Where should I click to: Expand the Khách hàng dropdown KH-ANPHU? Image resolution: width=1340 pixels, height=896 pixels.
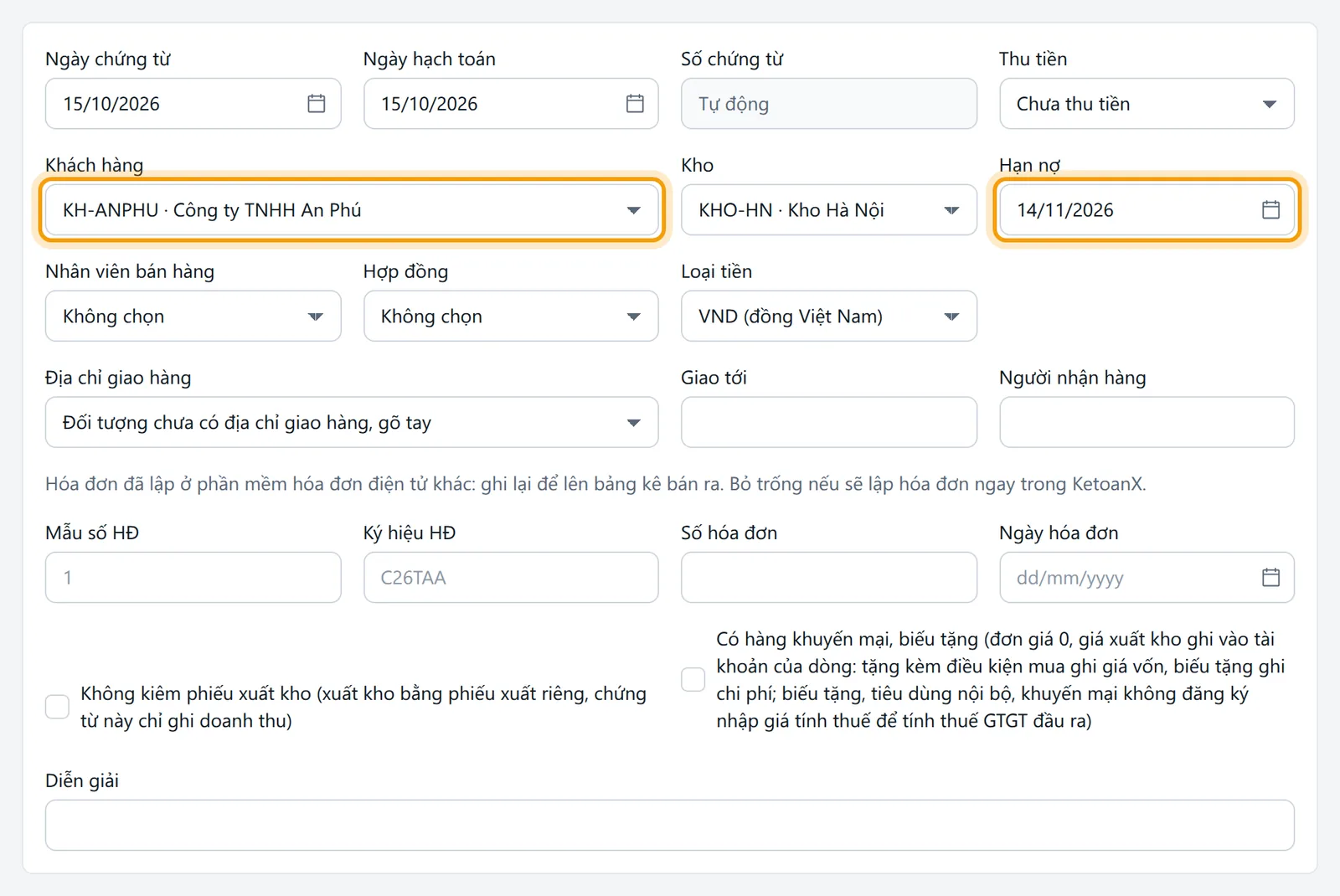(352, 209)
